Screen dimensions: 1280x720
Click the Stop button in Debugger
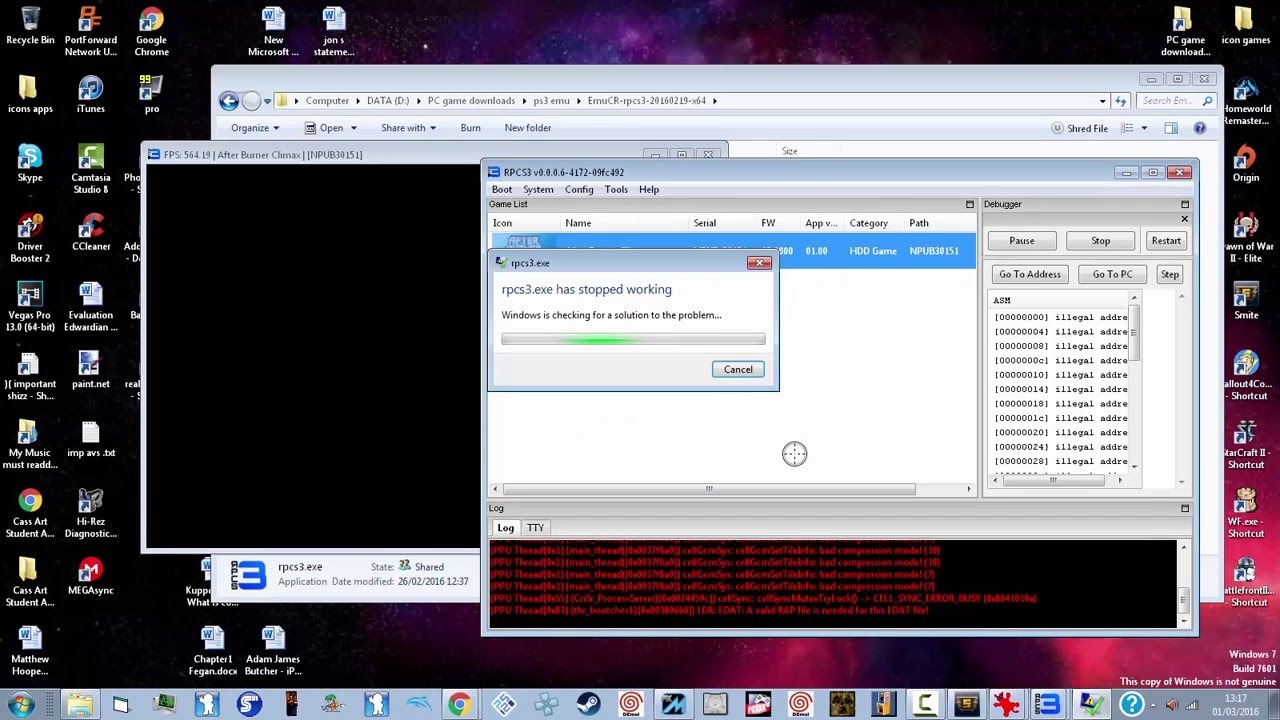(1100, 241)
